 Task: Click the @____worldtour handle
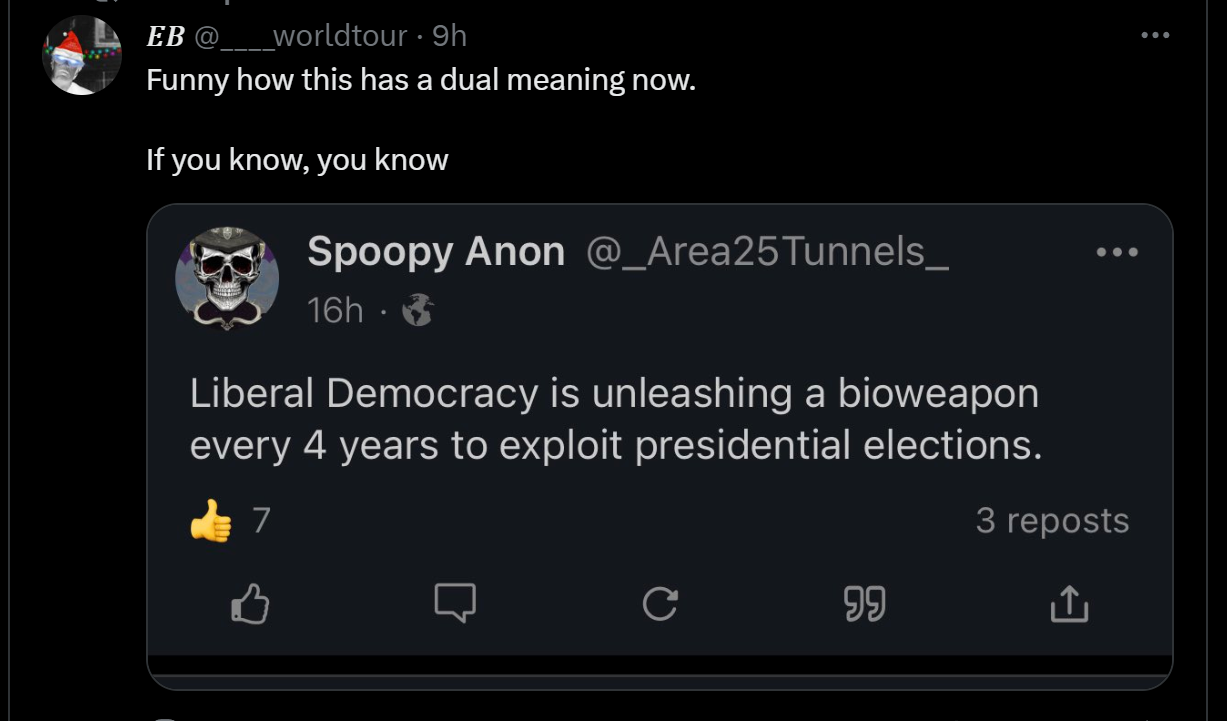(300, 36)
